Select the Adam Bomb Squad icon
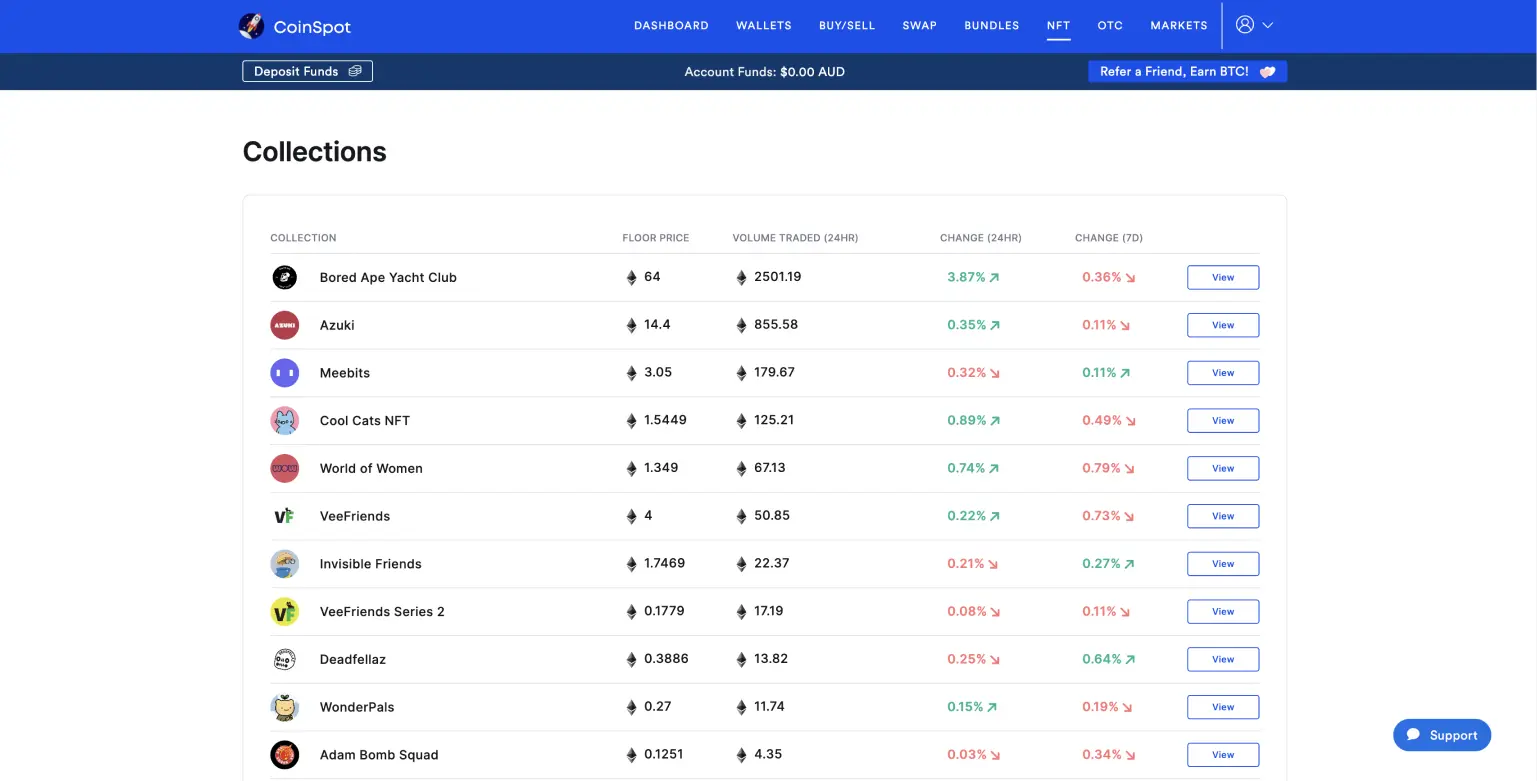This screenshot has height=781, width=1537. (x=284, y=755)
